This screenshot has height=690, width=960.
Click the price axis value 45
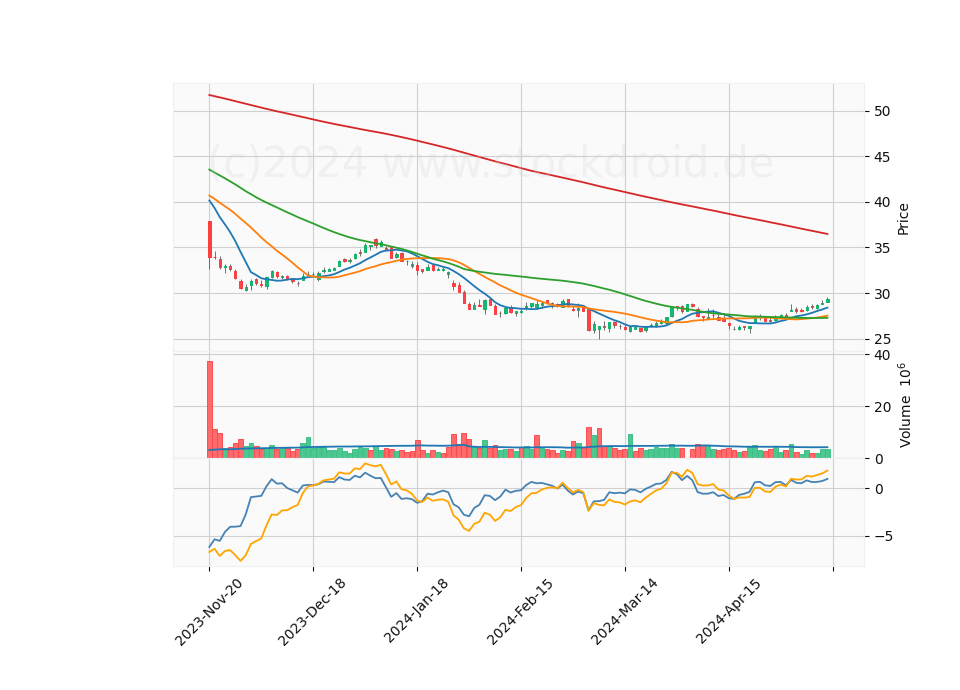pos(882,157)
